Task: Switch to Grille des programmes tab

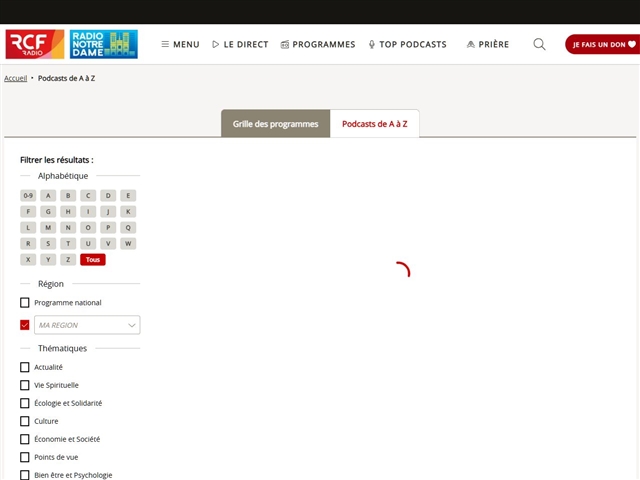Action: tap(275, 124)
